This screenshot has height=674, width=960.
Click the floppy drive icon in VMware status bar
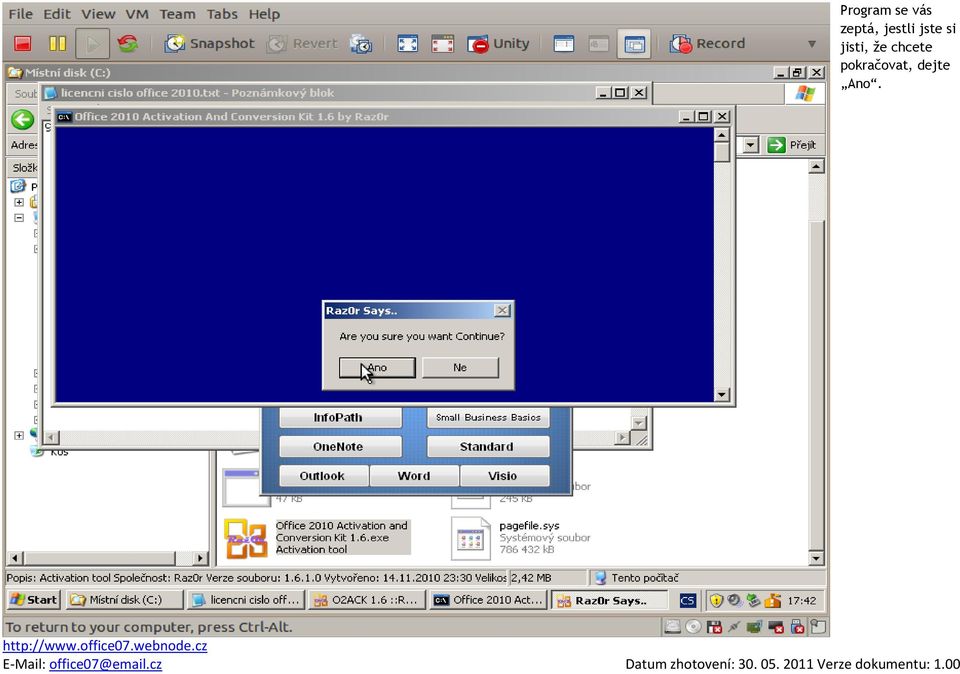click(x=714, y=627)
